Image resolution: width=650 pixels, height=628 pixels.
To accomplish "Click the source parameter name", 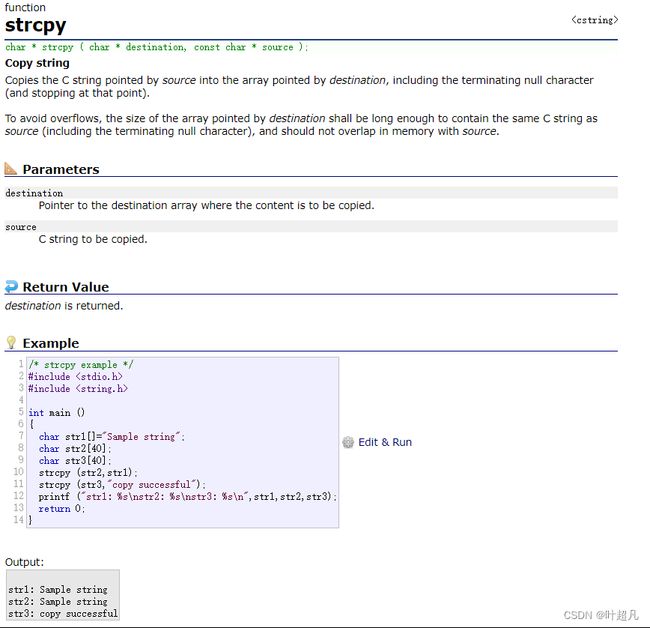I will (21, 227).
